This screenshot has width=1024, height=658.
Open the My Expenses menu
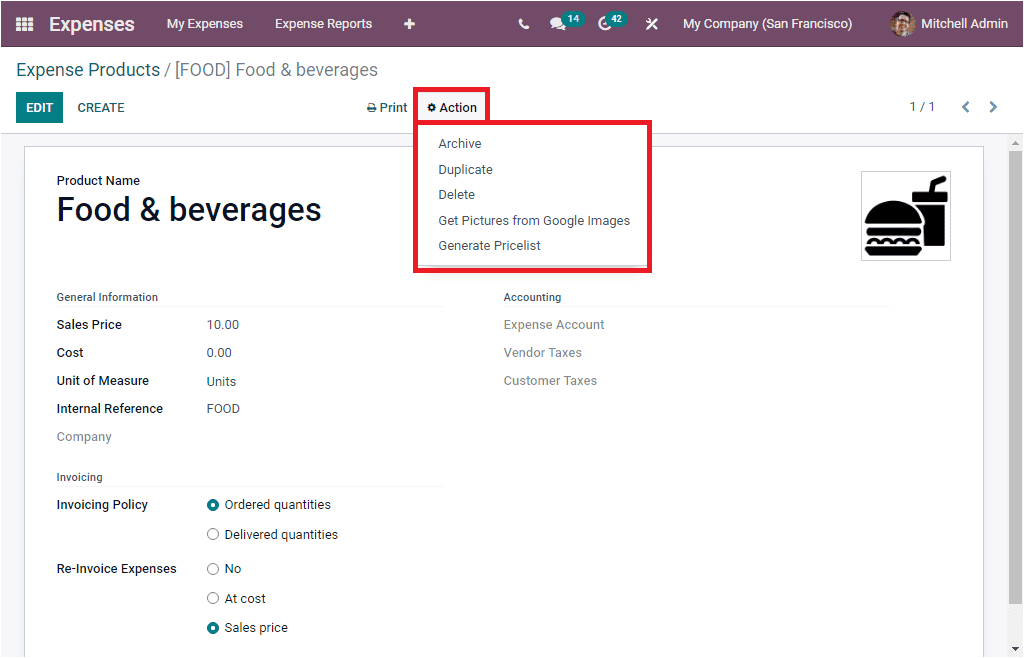(205, 23)
